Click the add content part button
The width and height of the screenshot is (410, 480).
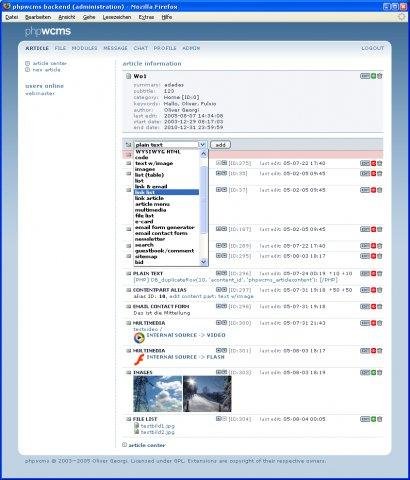[x=221, y=145]
